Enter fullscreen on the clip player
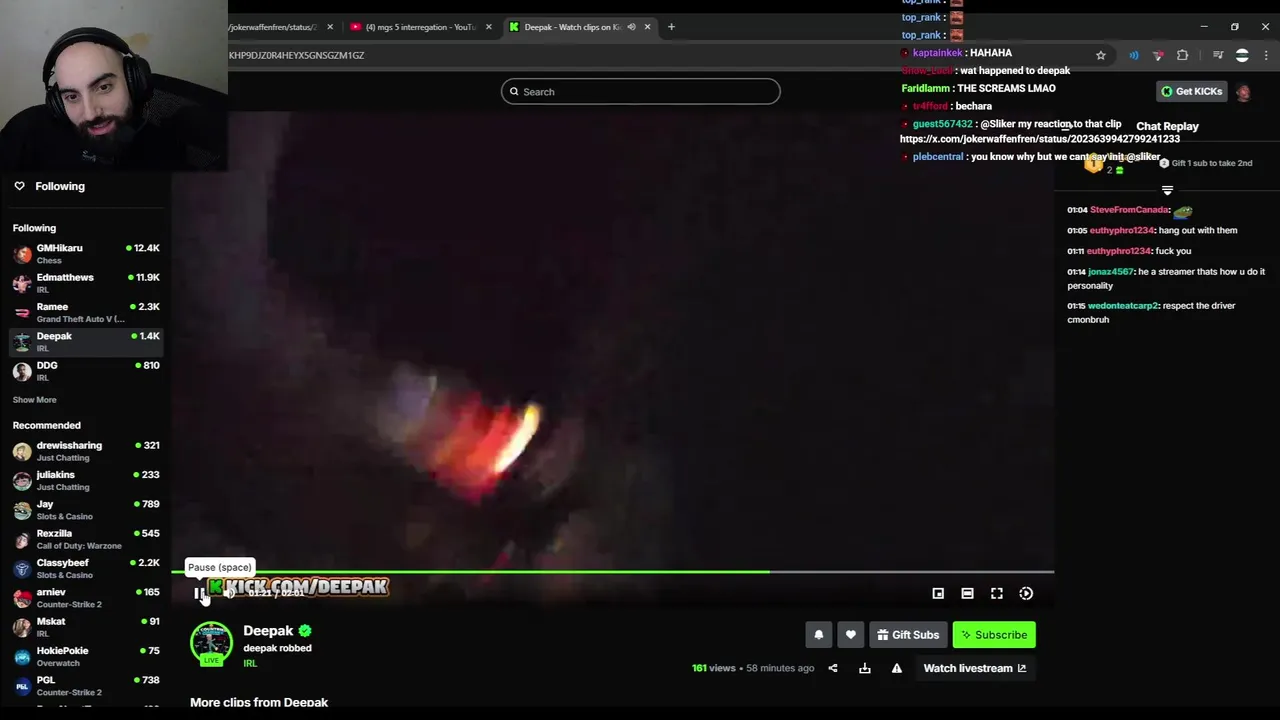This screenshot has height=720, width=1280. point(997,593)
